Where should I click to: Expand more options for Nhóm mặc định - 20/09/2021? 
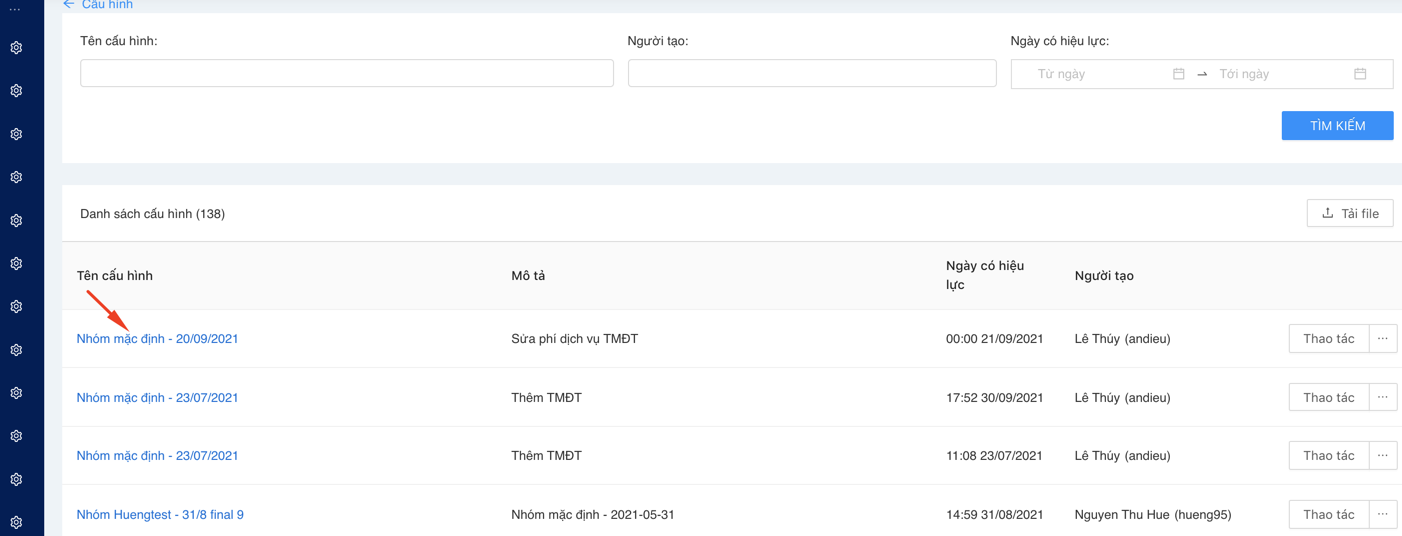point(1382,339)
